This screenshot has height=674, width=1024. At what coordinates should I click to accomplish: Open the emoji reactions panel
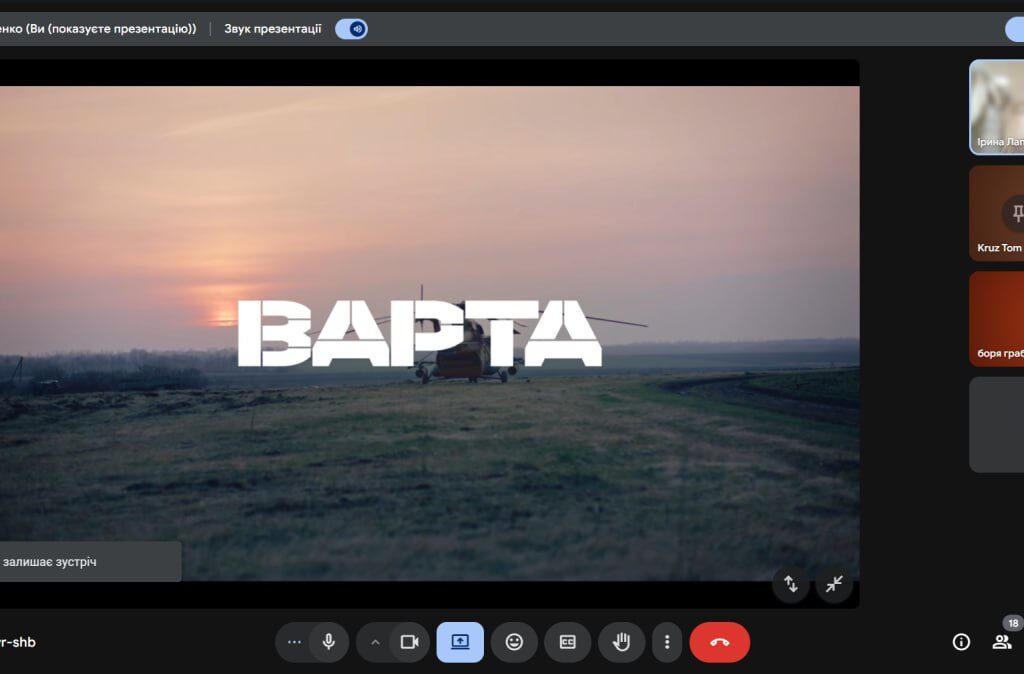[514, 642]
